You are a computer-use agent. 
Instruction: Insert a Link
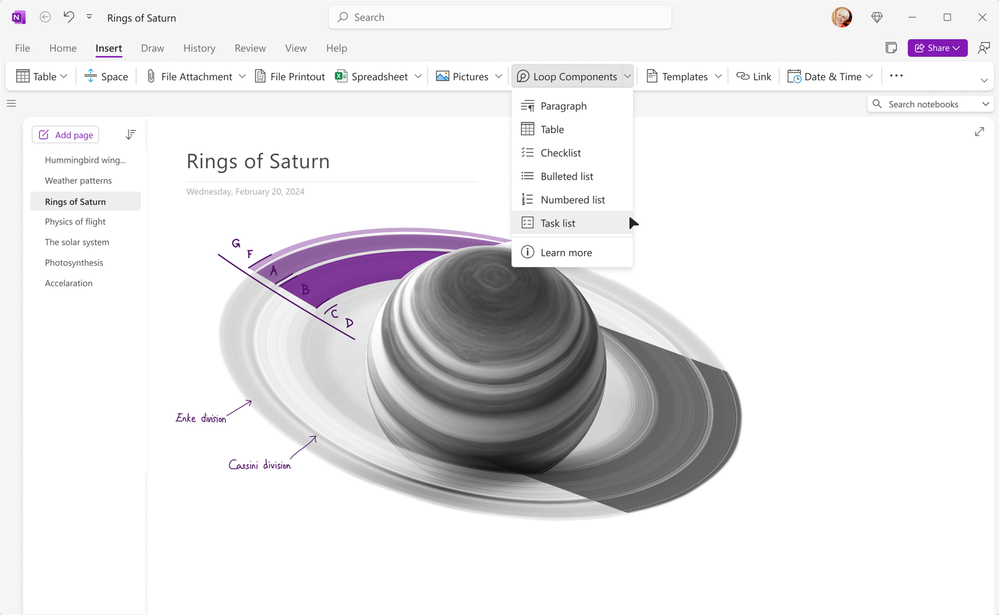754,76
